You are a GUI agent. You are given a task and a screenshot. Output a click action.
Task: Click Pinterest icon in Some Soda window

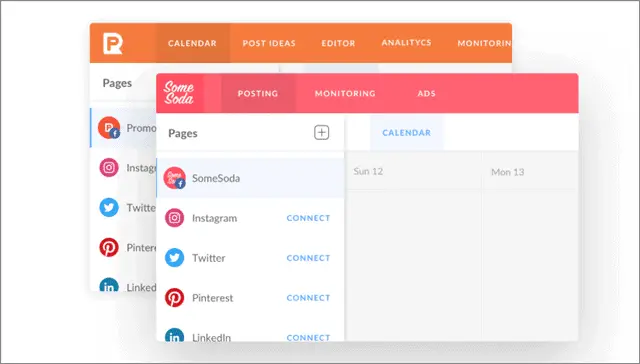point(174,297)
